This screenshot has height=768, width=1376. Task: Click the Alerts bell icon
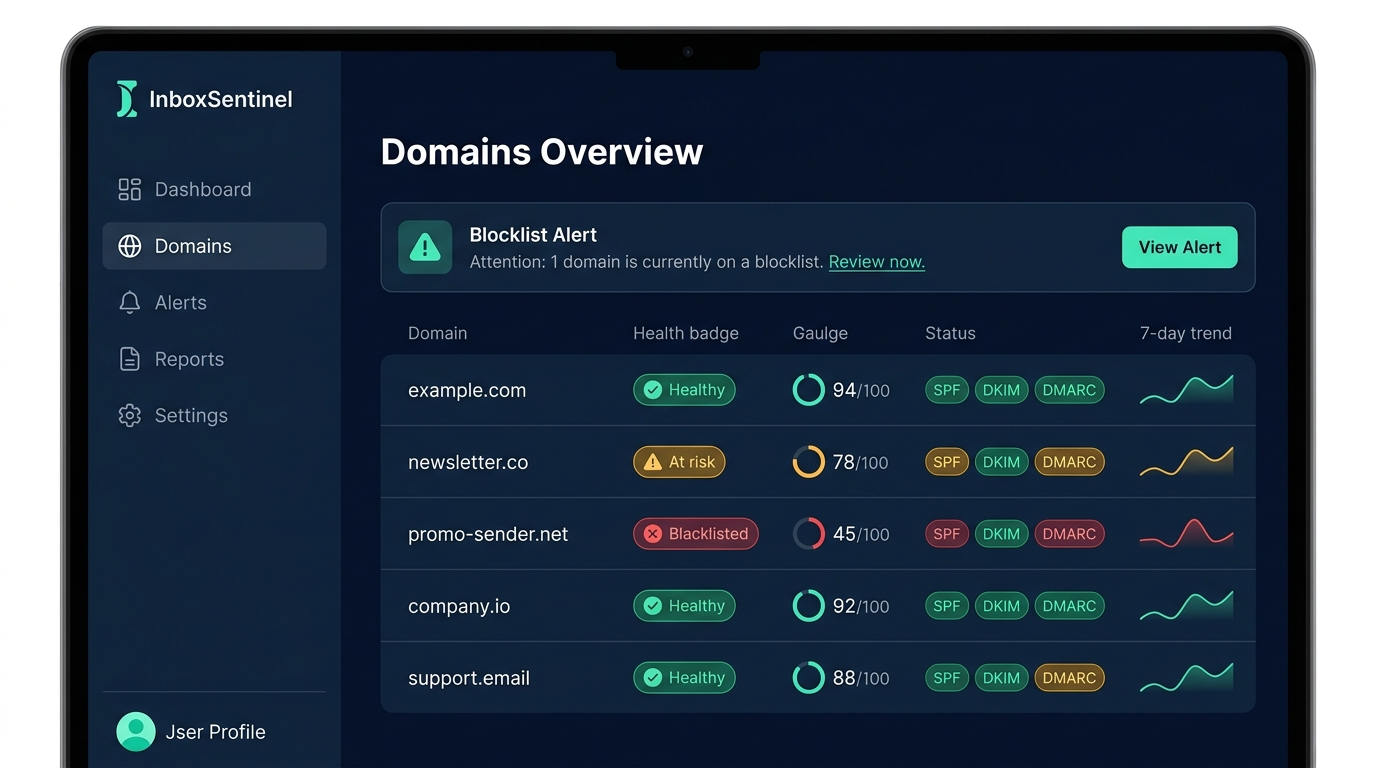click(130, 302)
